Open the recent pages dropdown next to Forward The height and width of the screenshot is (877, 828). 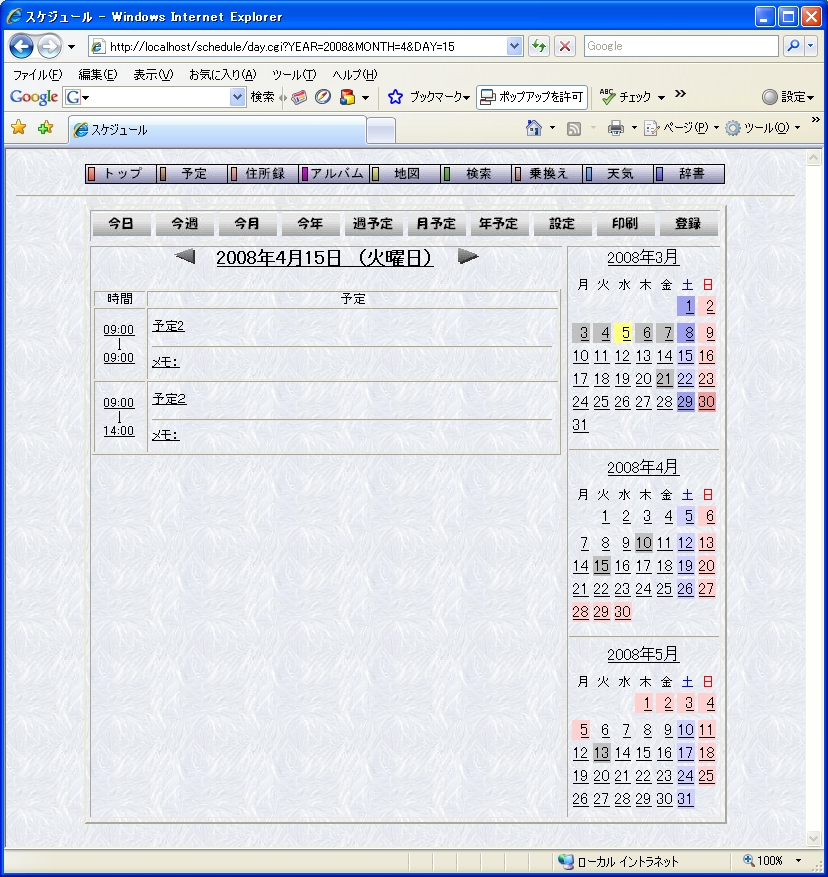tap(71, 47)
